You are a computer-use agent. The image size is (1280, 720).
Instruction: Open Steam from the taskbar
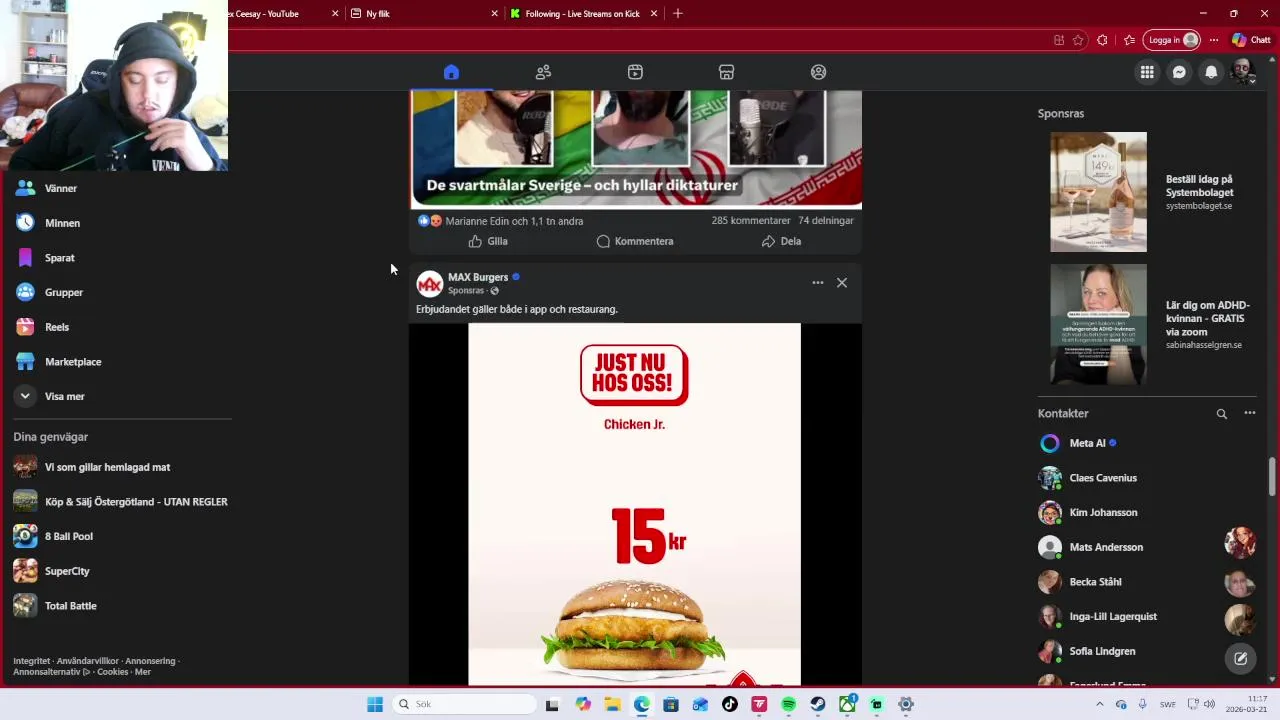coord(818,705)
